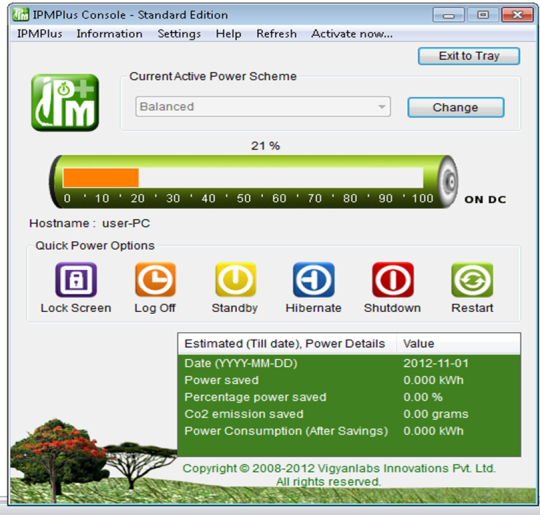
Task: Click the Hostname : user-PC text
Action: pos(90,224)
